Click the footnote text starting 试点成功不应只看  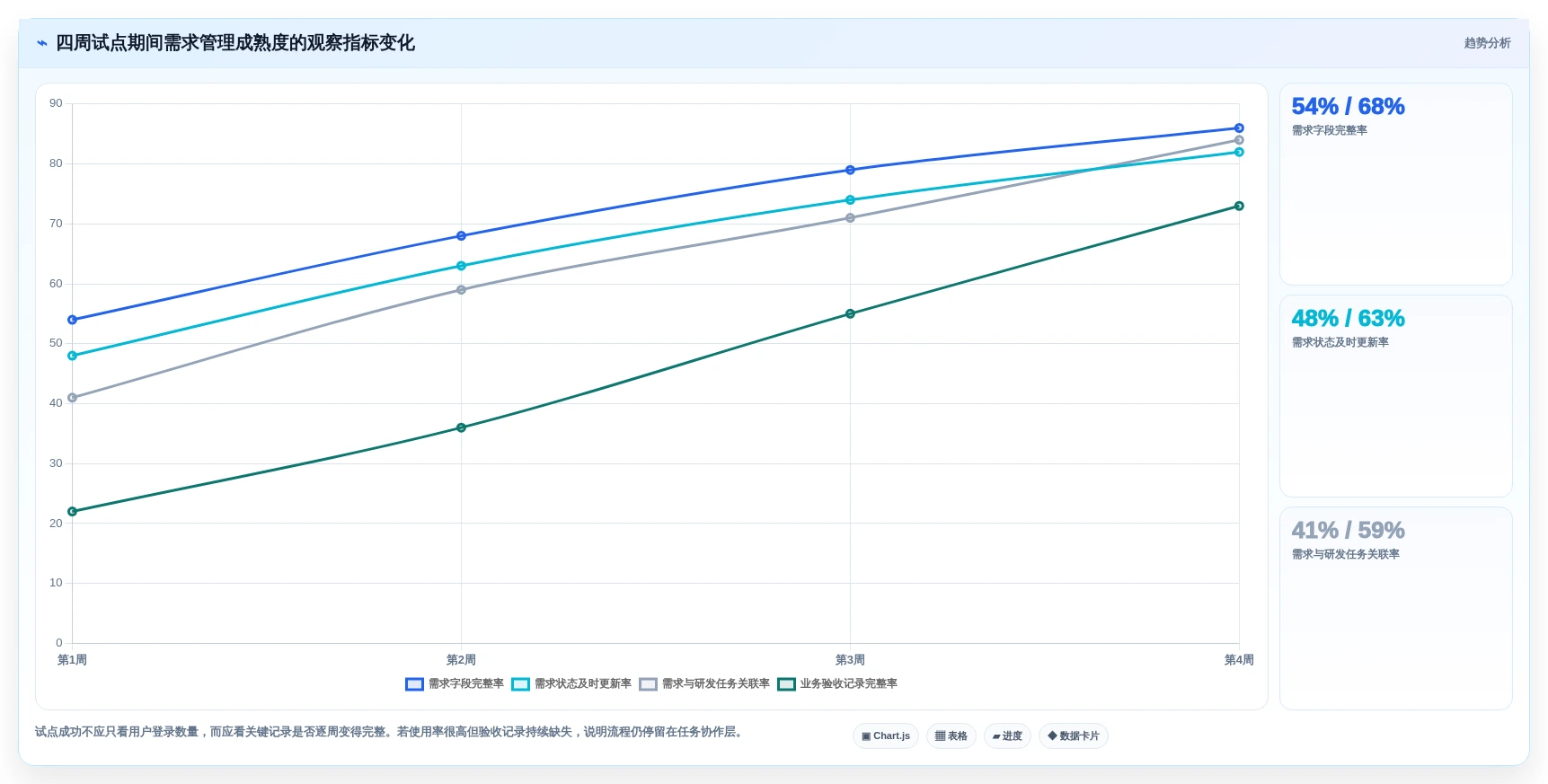391,732
